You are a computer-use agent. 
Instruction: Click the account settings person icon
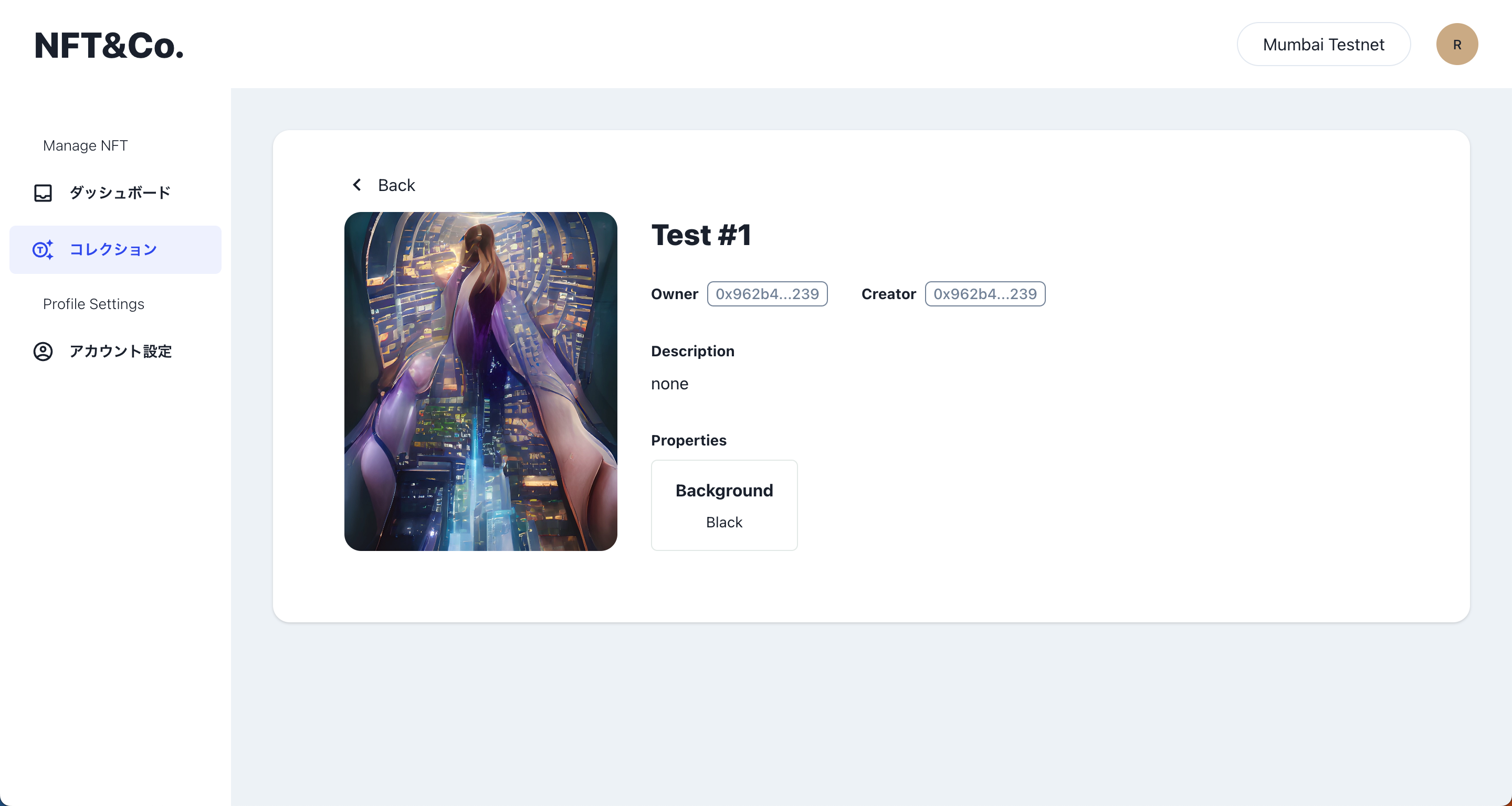click(x=43, y=352)
